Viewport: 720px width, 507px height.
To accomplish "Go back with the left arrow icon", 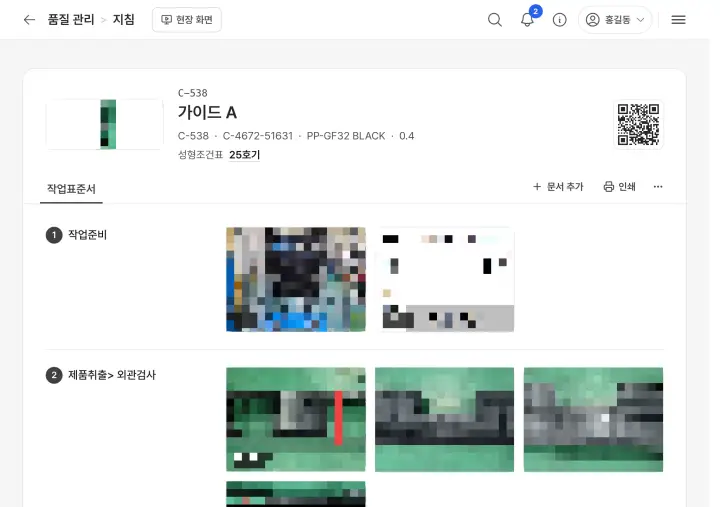I will (x=29, y=20).
